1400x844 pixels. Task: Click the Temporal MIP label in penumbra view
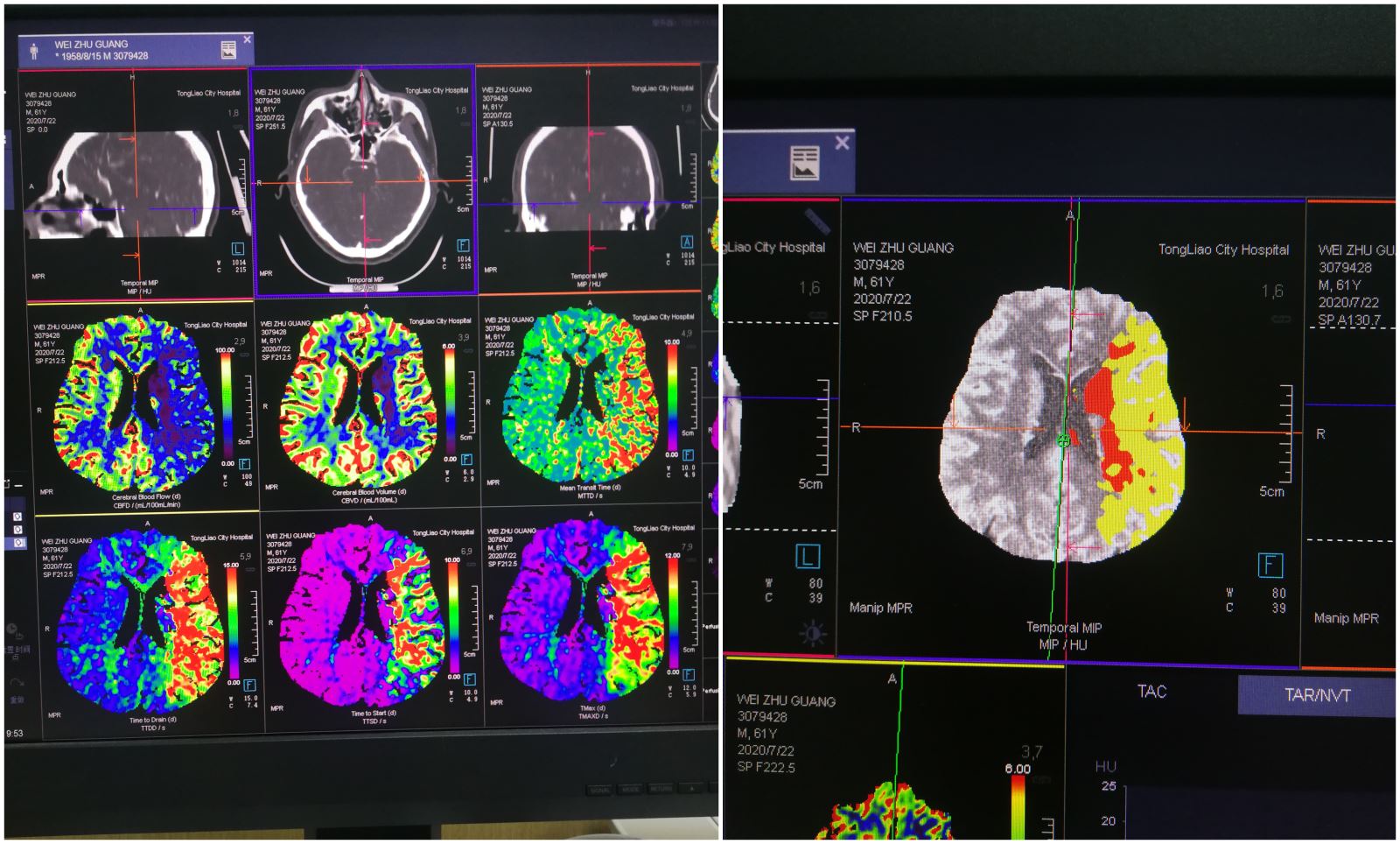click(x=1063, y=628)
